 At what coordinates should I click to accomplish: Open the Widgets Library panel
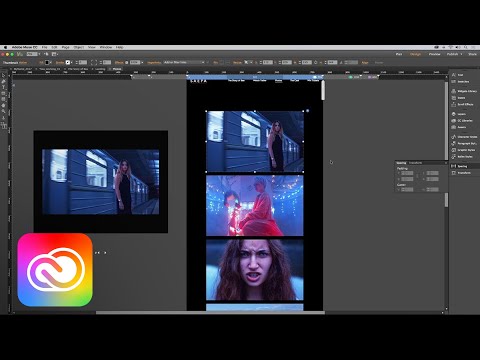click(x=464, y=91)
